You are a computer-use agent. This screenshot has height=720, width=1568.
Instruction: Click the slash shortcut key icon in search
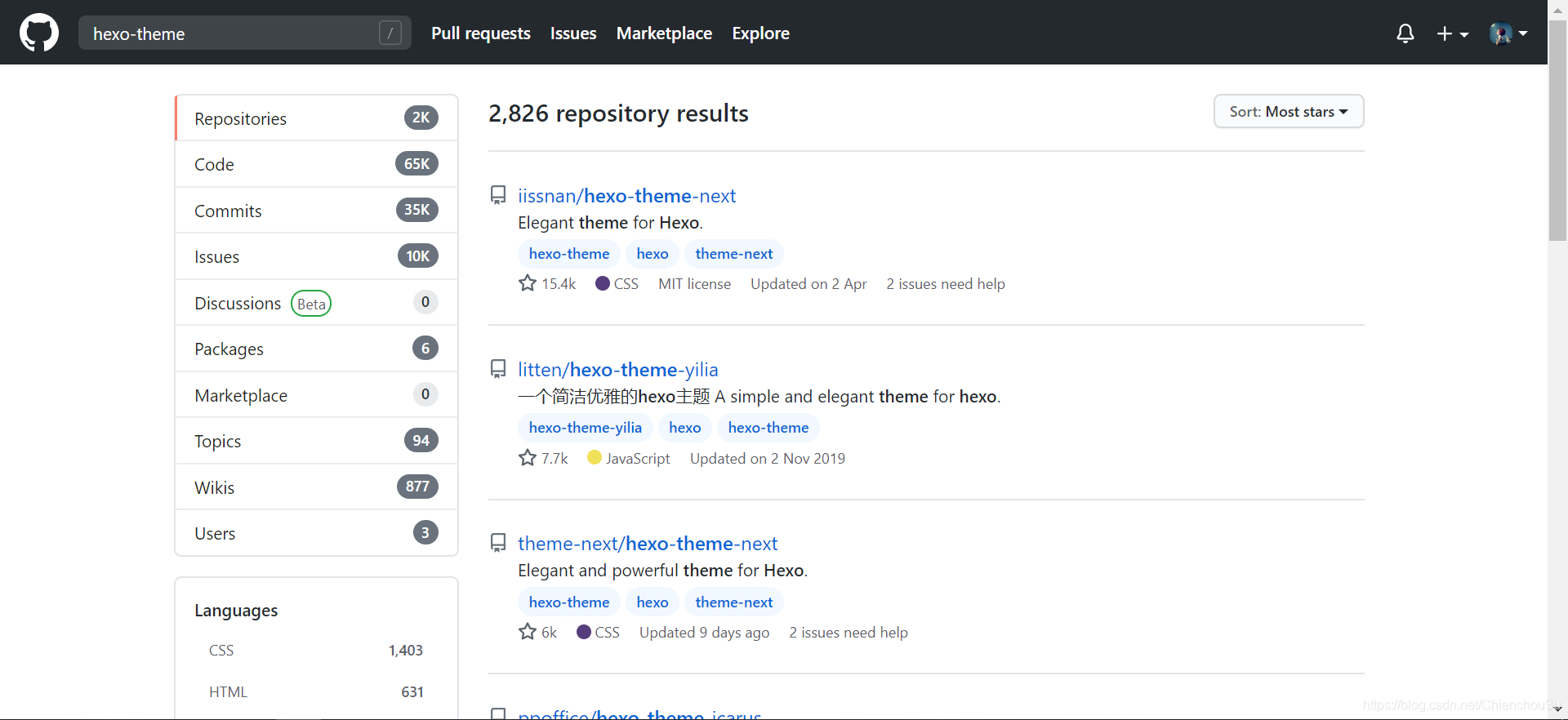pos(390,33)
